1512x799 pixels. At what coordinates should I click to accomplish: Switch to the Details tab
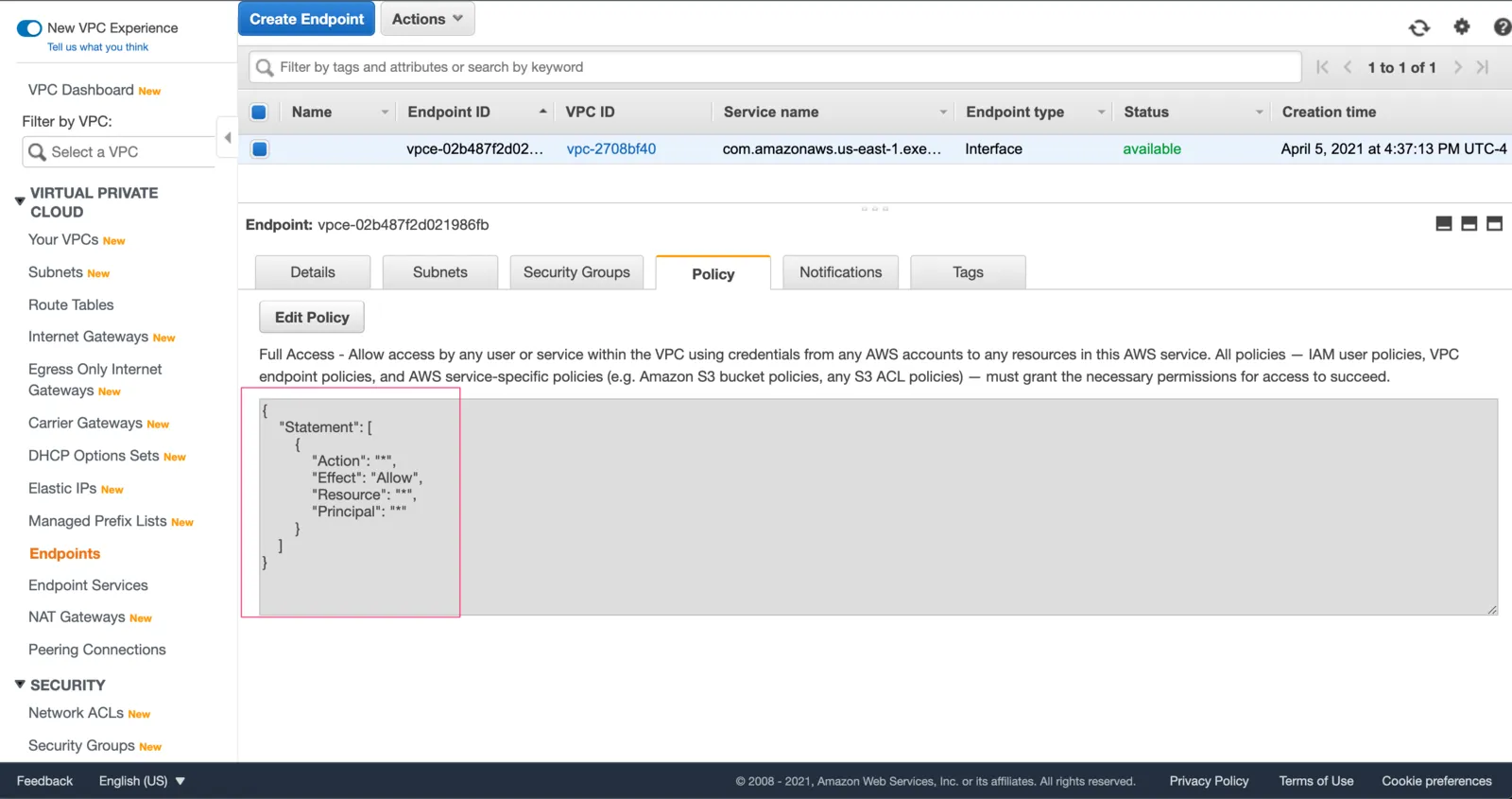click(x=313, y=272)
